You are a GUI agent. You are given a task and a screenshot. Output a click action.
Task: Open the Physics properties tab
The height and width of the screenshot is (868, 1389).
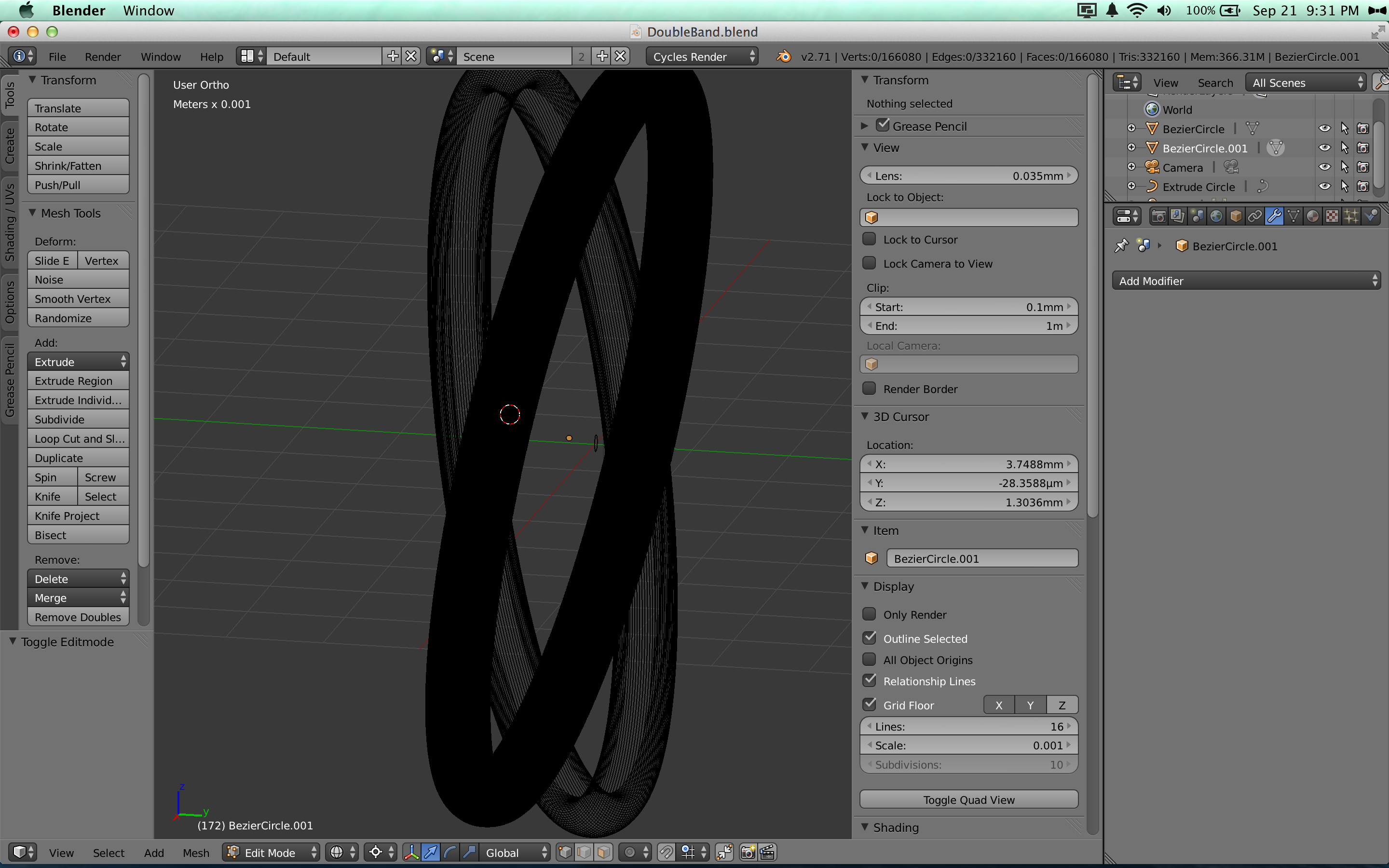[x=1371, y=216]
